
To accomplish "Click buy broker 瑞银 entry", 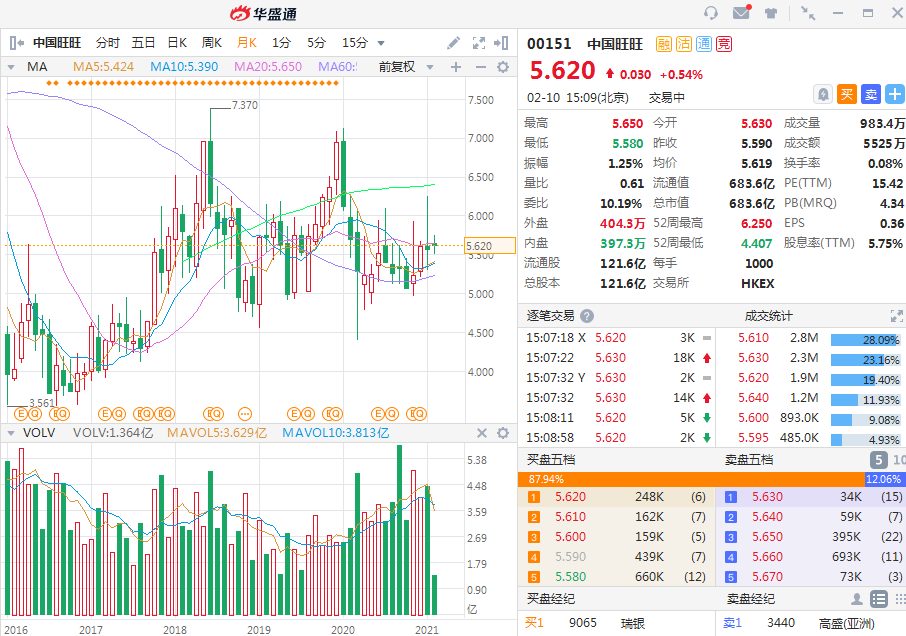I will [633, 623].
